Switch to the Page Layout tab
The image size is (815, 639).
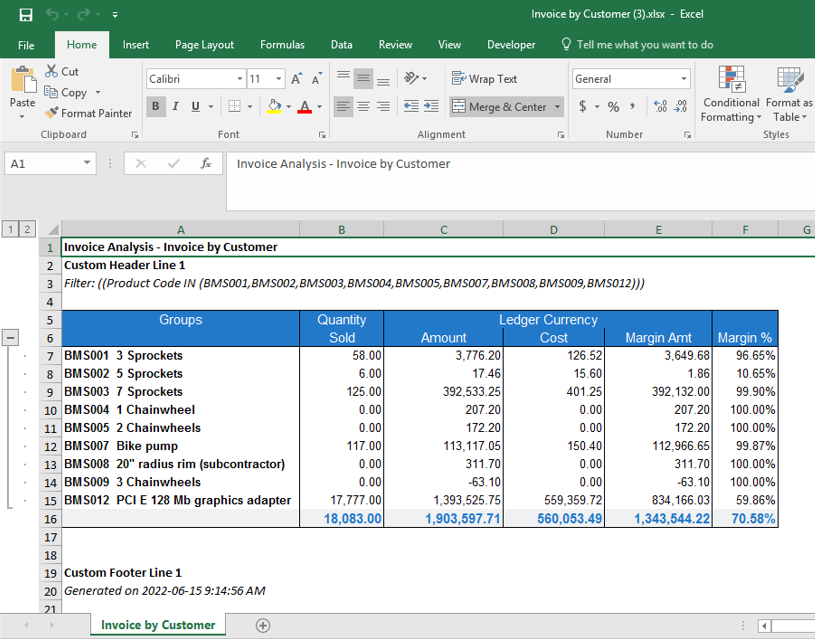coord(204,45)
